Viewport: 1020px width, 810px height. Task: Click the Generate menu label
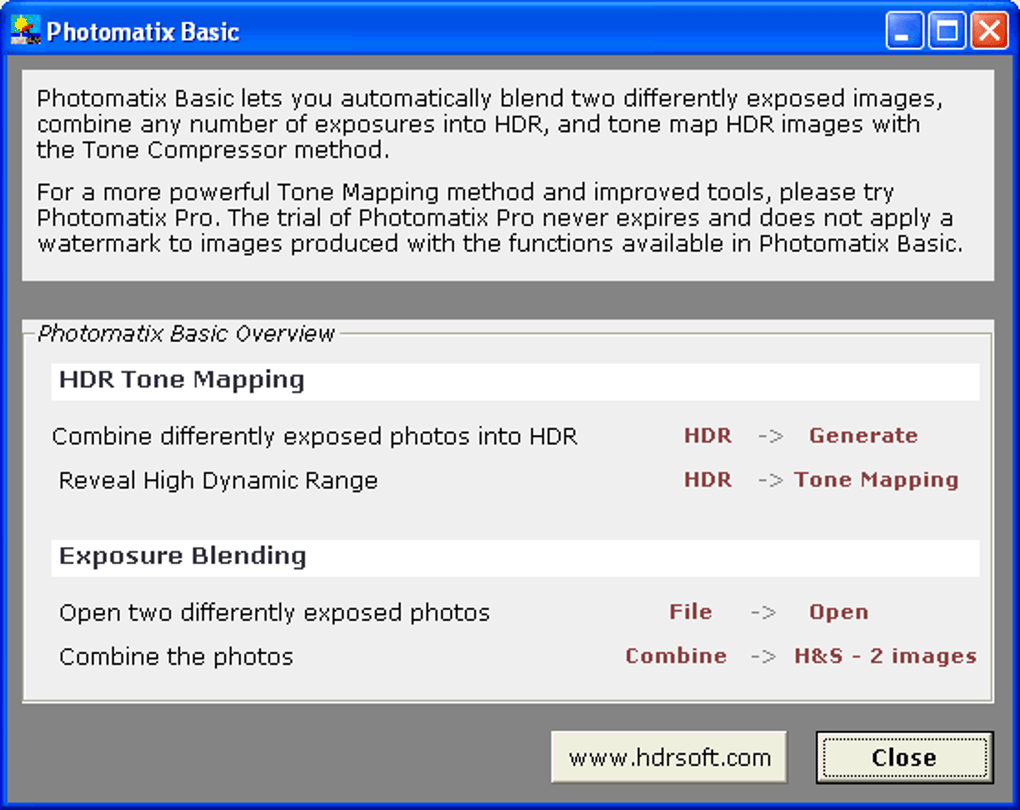click(863, 436)
